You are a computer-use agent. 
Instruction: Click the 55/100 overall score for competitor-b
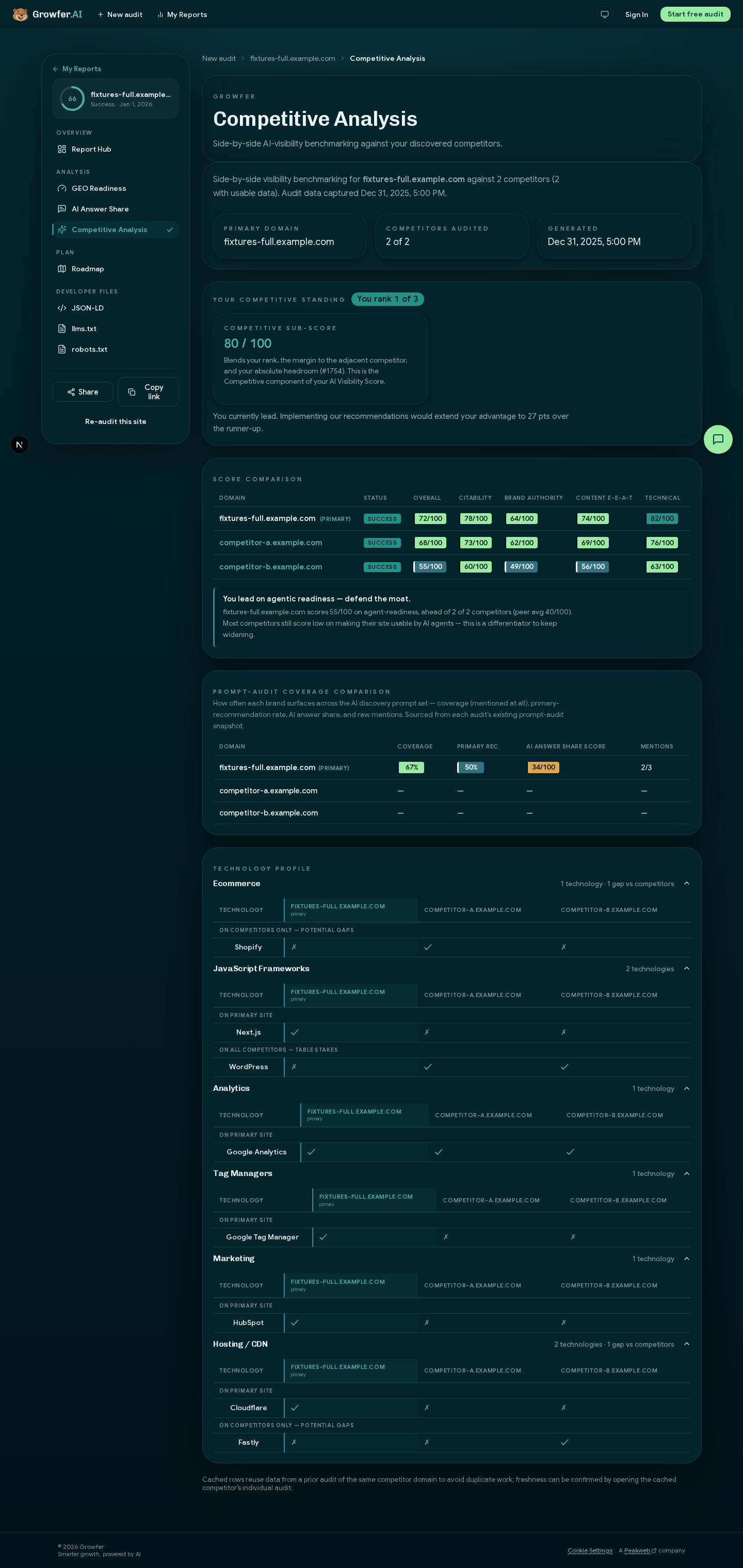430,567
